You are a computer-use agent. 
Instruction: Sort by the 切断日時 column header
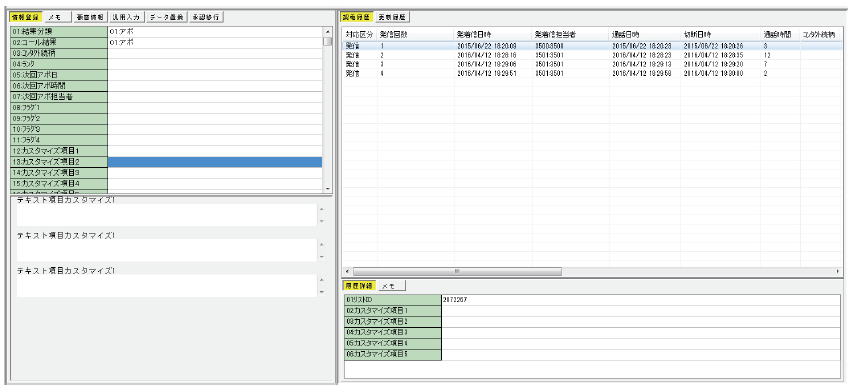tap(720, 34)
